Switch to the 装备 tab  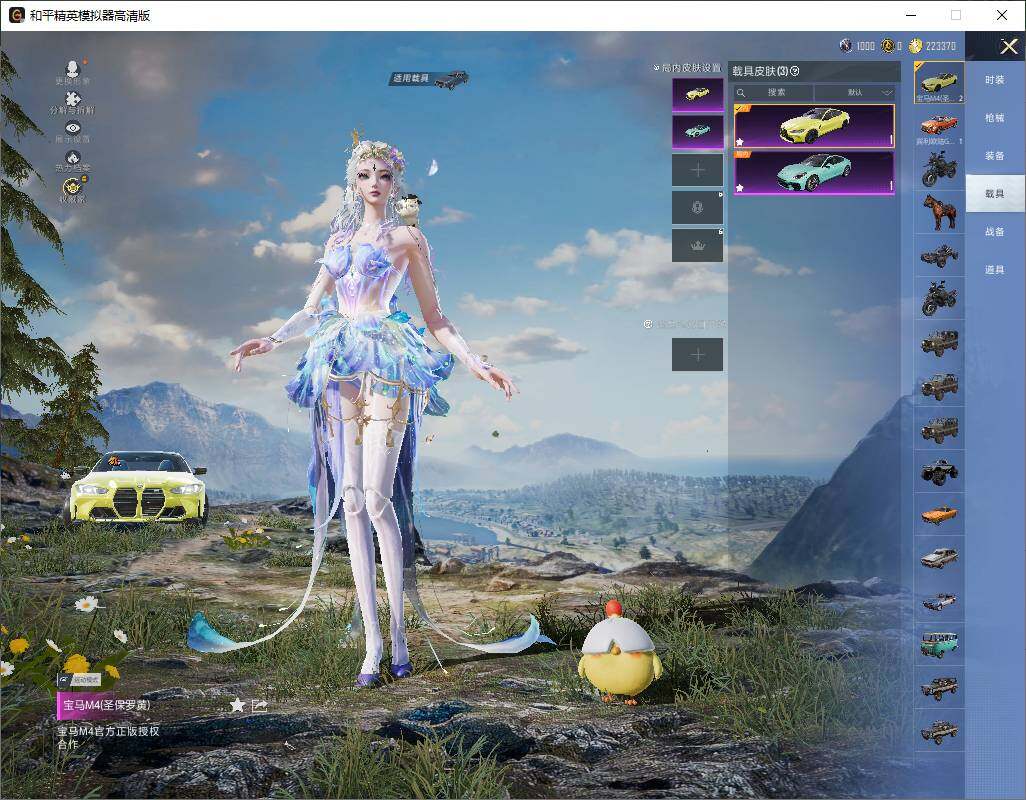995,156
